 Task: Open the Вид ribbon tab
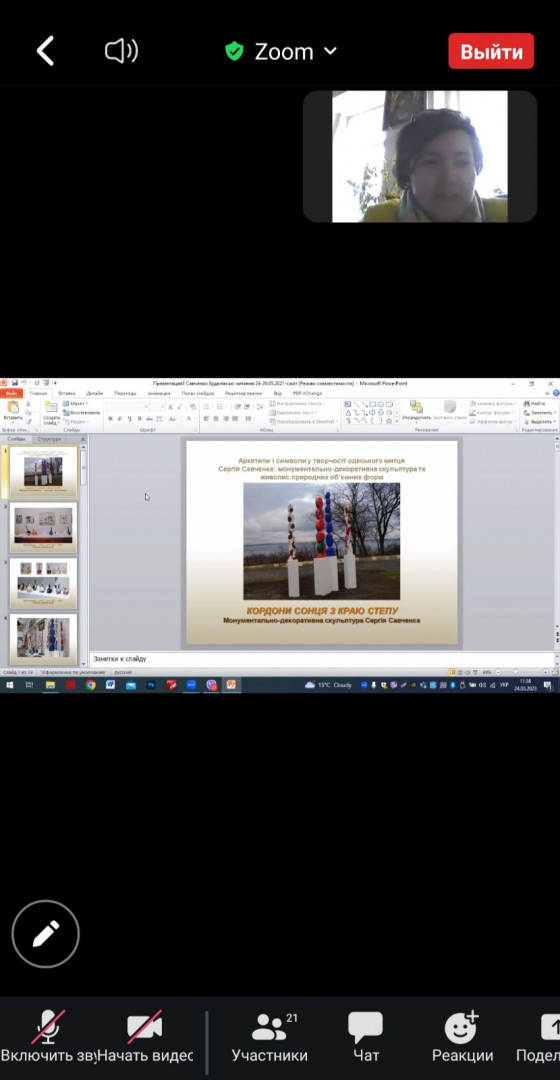277,393
